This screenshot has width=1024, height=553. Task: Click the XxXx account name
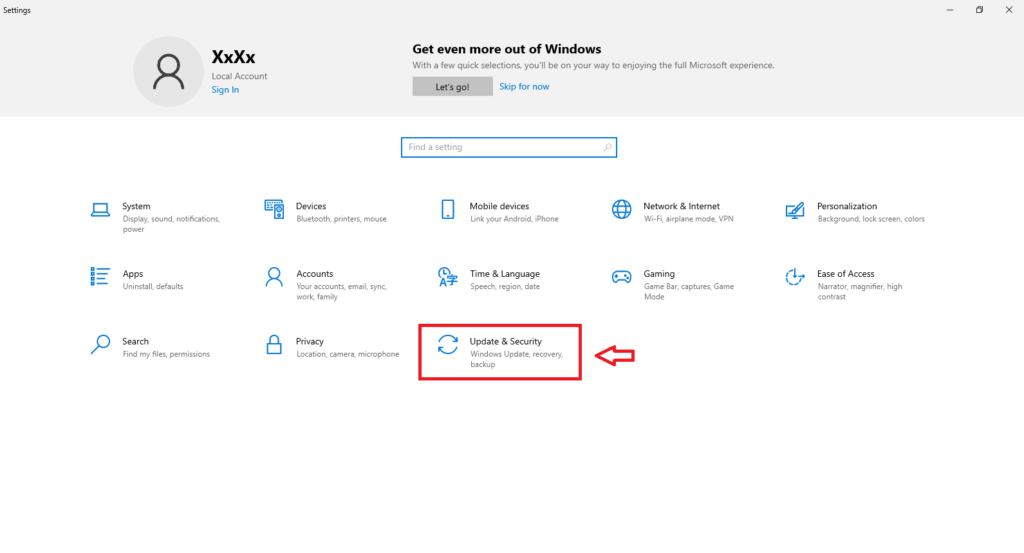click(233, 57)
